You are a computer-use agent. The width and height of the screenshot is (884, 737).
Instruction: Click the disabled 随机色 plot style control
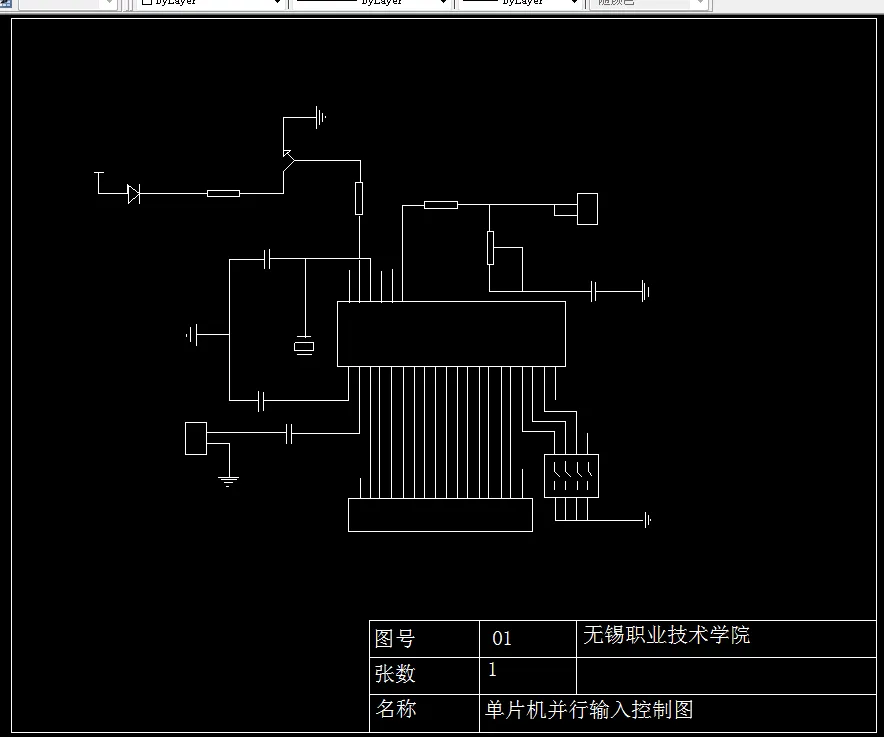648,5
